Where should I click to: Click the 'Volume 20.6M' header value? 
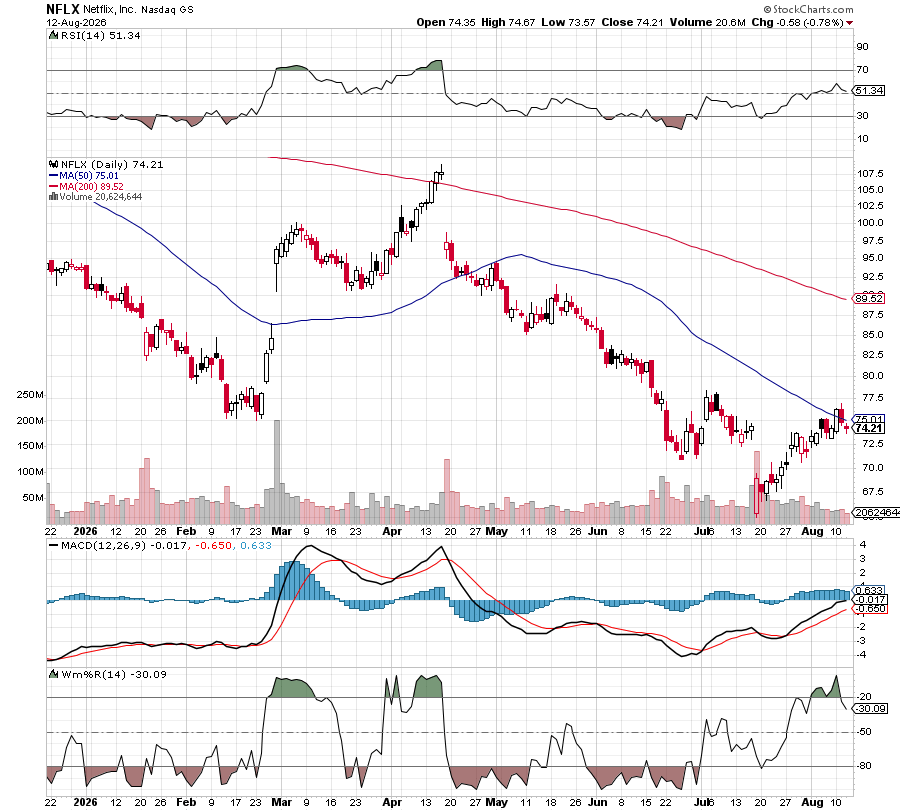coord(707,22)
